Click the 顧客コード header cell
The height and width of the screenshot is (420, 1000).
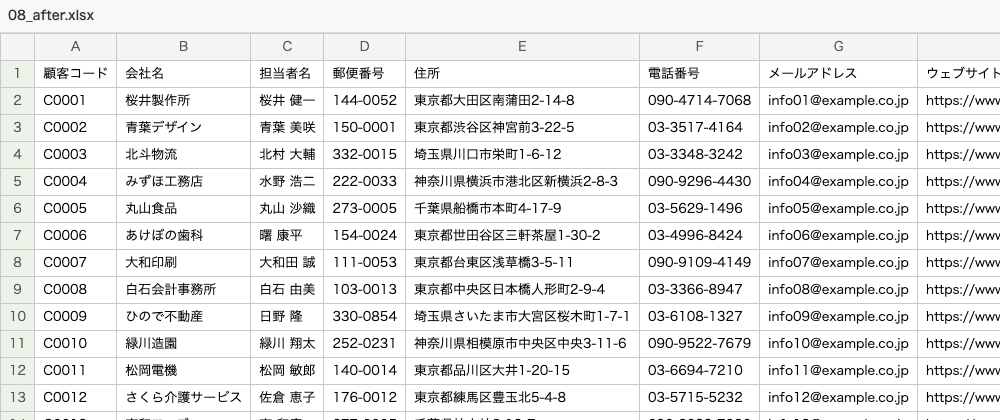tap(75, 74)
